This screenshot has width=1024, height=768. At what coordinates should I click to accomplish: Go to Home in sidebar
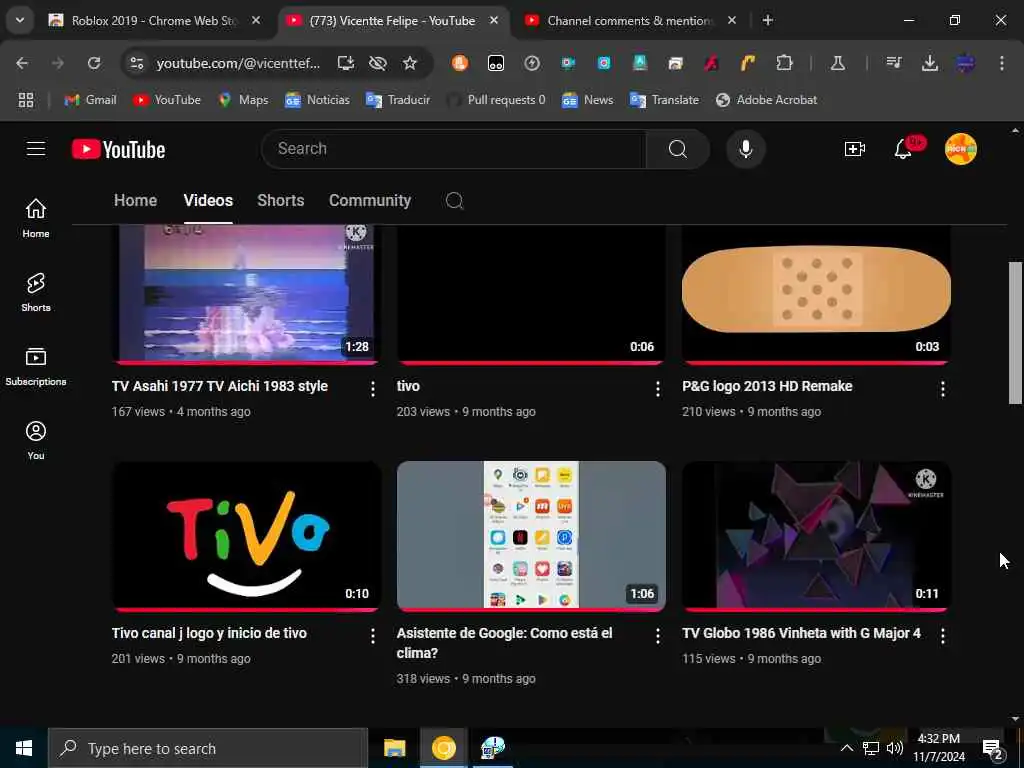click(x=36, y=218)
